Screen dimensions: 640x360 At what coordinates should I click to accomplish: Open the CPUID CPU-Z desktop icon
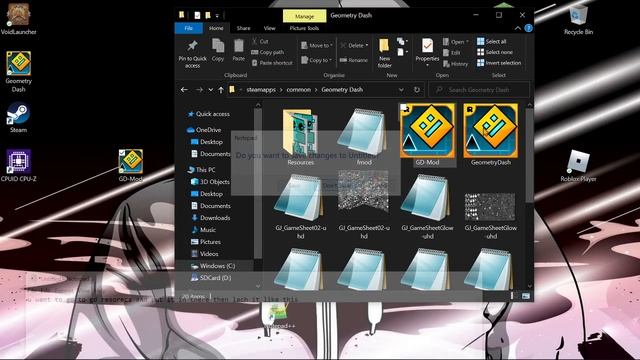pos(18,165)
